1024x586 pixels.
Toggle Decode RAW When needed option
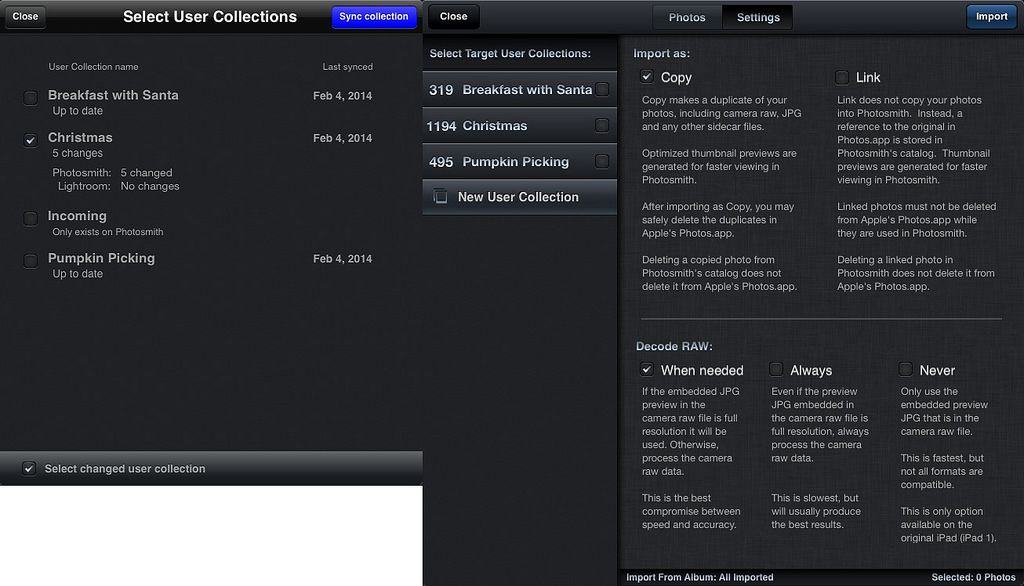coord(647,369)
